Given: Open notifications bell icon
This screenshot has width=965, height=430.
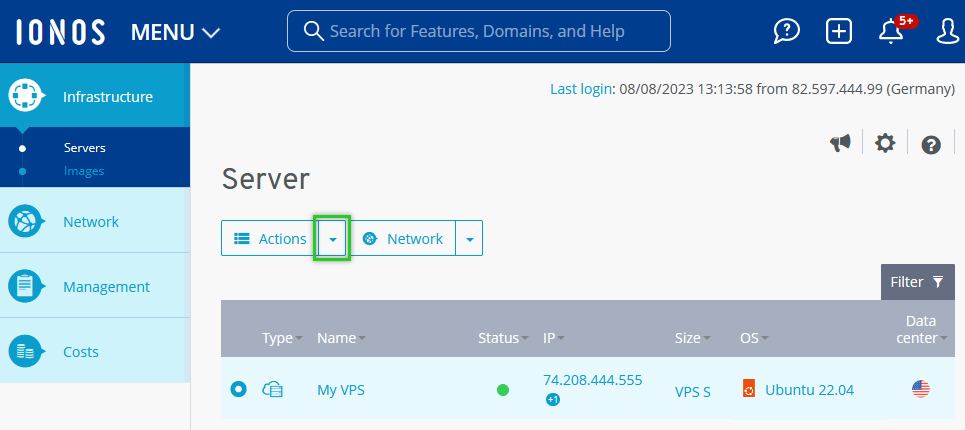Looking at the screenshot, I should tap(891, 32).
